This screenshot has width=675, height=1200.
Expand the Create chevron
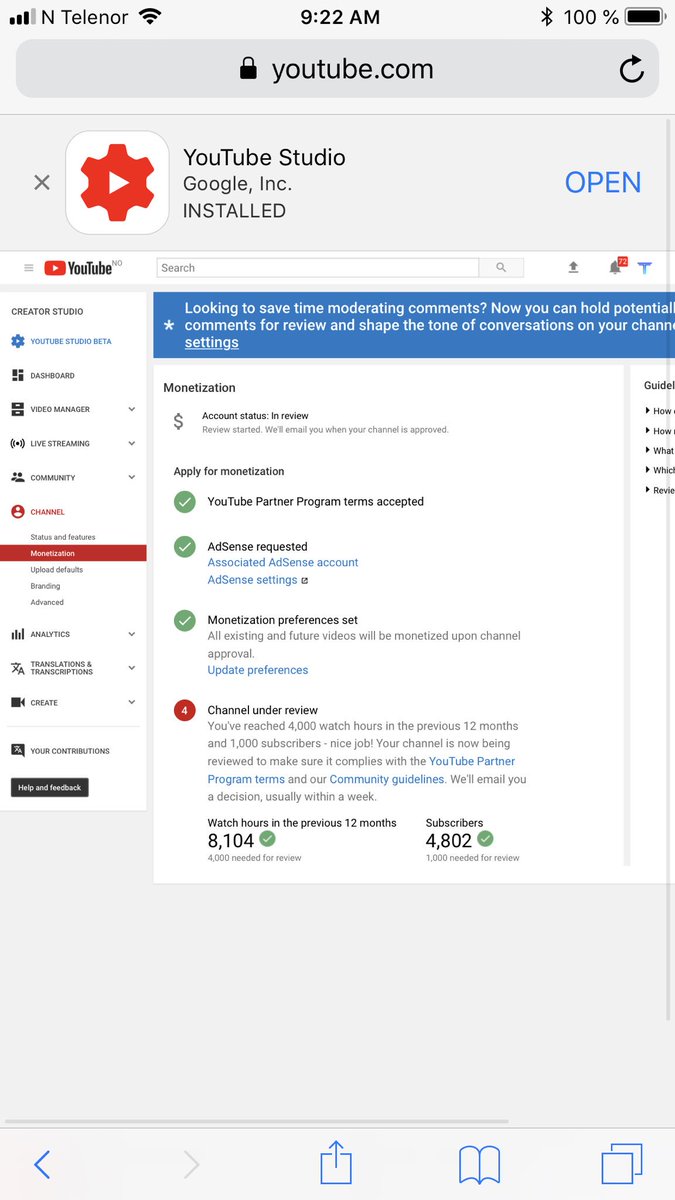[132, 703]
